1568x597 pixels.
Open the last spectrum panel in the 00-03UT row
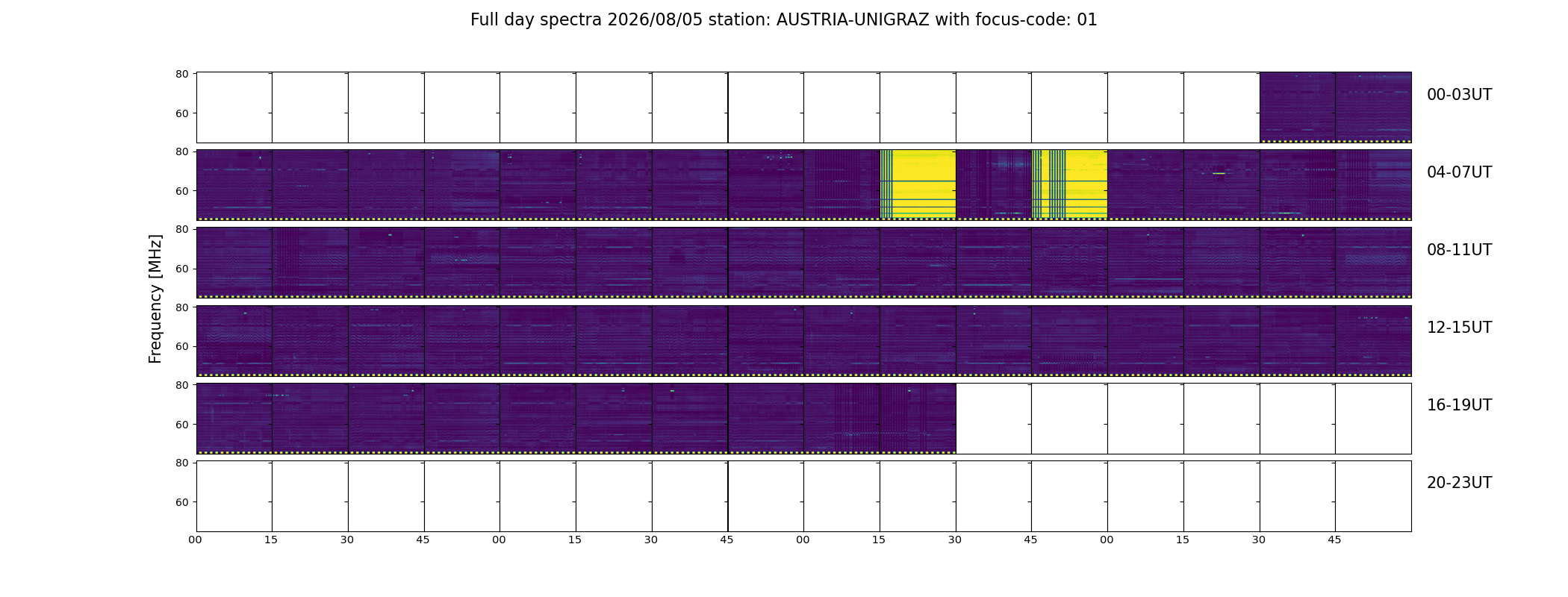click(x=1373, y=107)
